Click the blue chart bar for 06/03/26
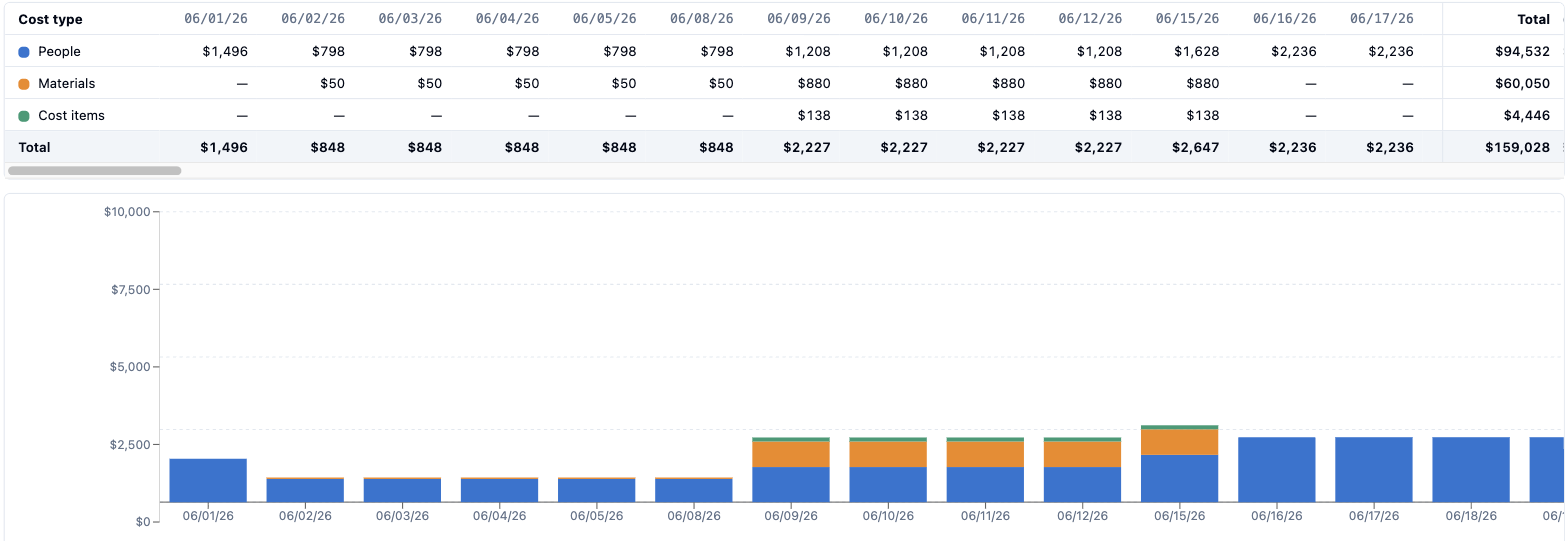1568x541 pixels. [402, 490]
